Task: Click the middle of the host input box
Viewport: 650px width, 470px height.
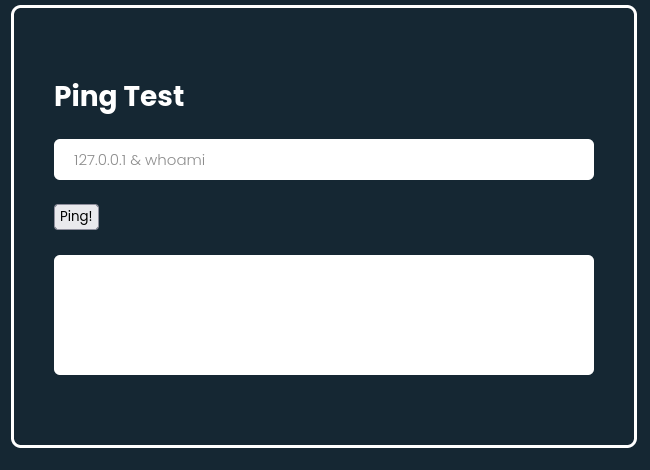Action: click(x=323, y=160)
